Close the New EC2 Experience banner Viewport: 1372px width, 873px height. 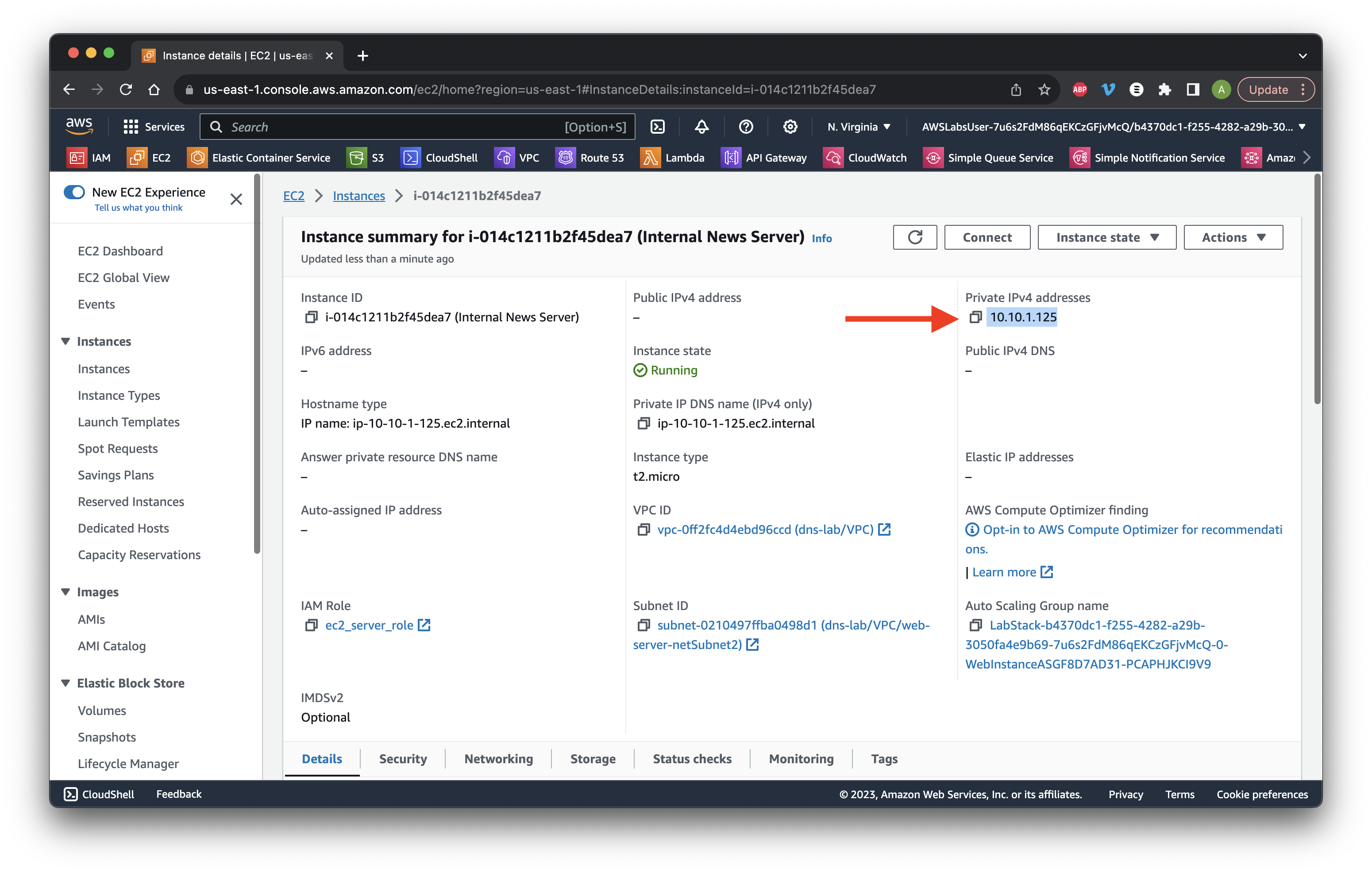pyautogui.click(x=236, y=200)
